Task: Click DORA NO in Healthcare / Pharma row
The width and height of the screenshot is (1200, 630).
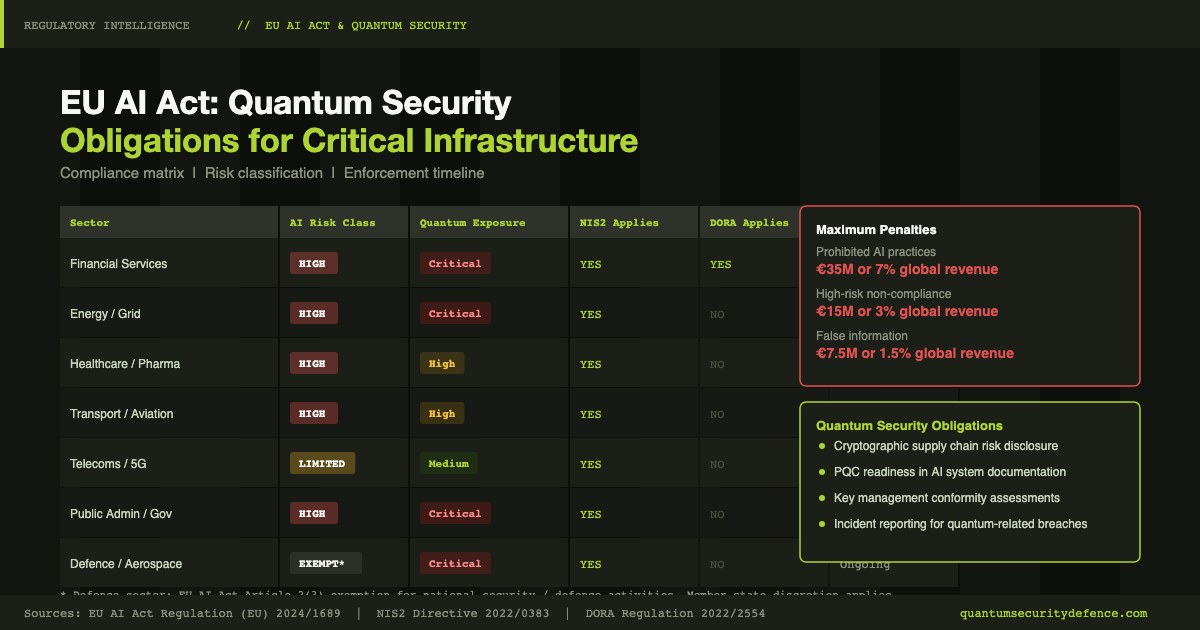Action: tap(717, 365)
